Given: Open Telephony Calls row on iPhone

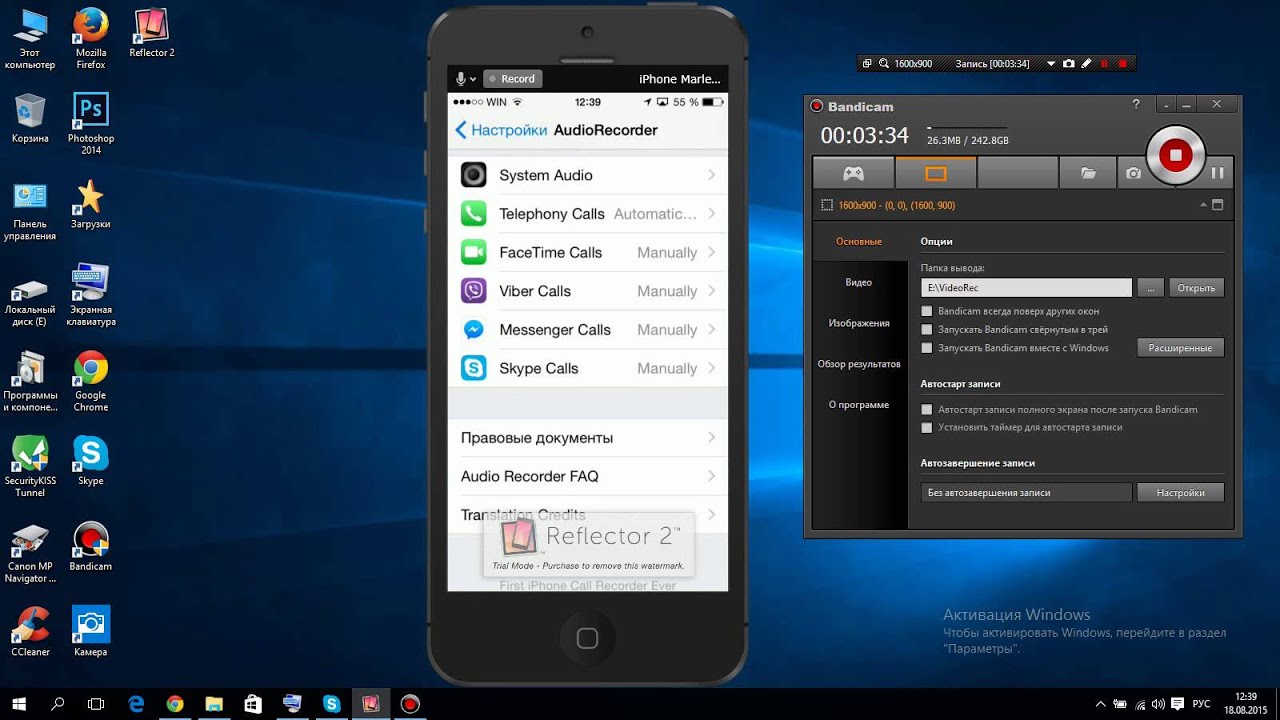Looking at the screenshot, I should 588,214.
